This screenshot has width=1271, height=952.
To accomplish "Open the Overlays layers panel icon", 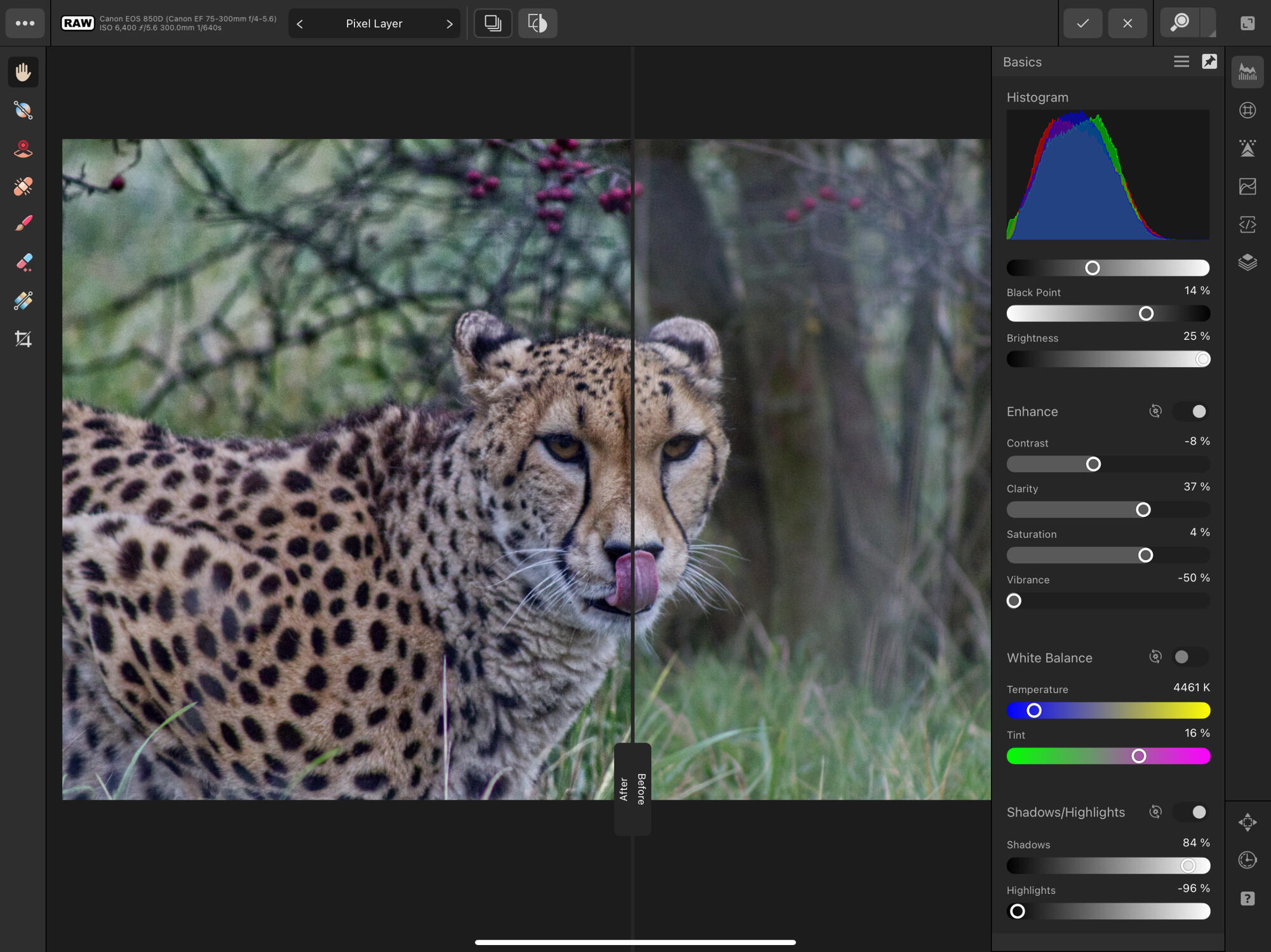I will 1247,262.
